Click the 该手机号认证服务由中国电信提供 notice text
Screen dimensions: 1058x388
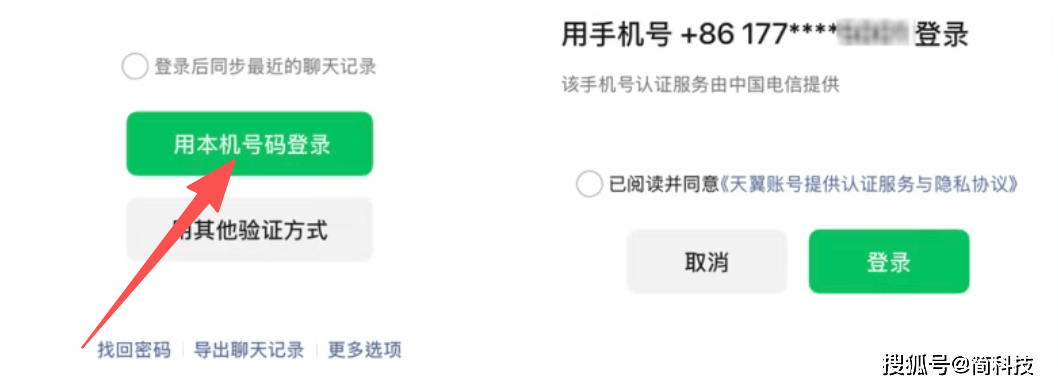coord(700,86)
